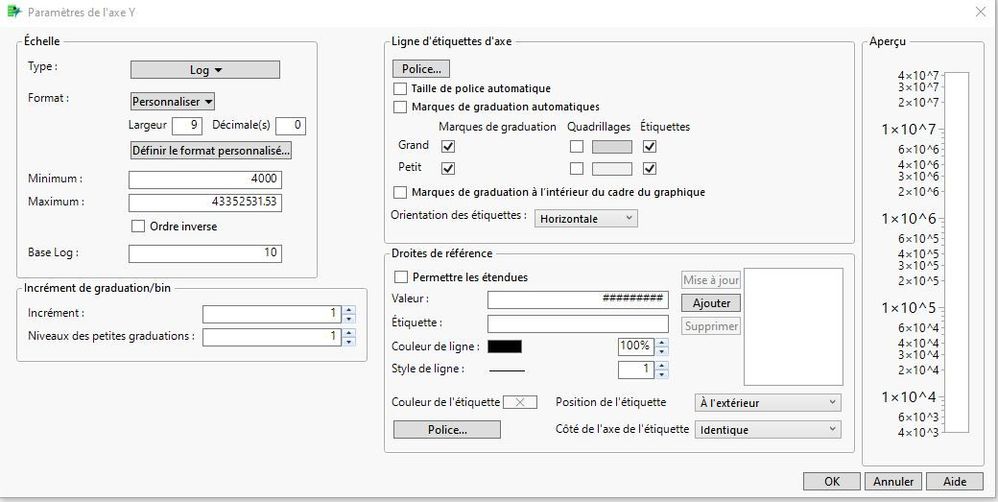
Task: Click the Base Log field
Action: click(x=205, y=253)
